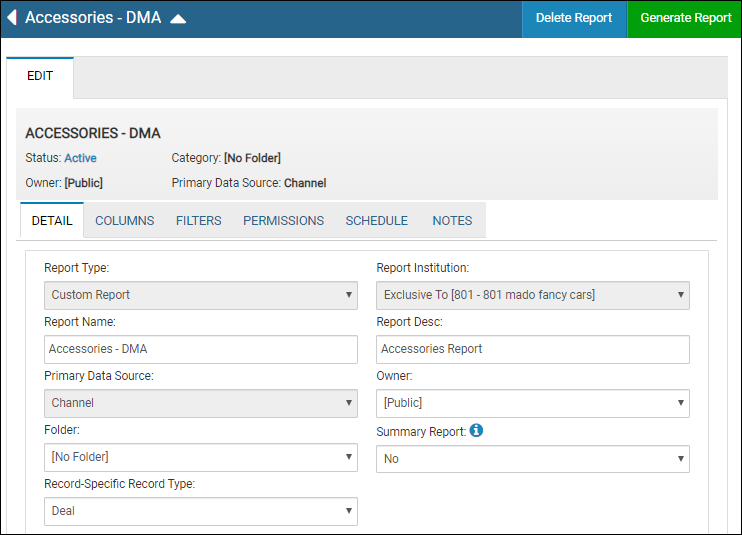
Task: Click the Delete Report button
Action: pyautogui.click(x=574, y=18)
